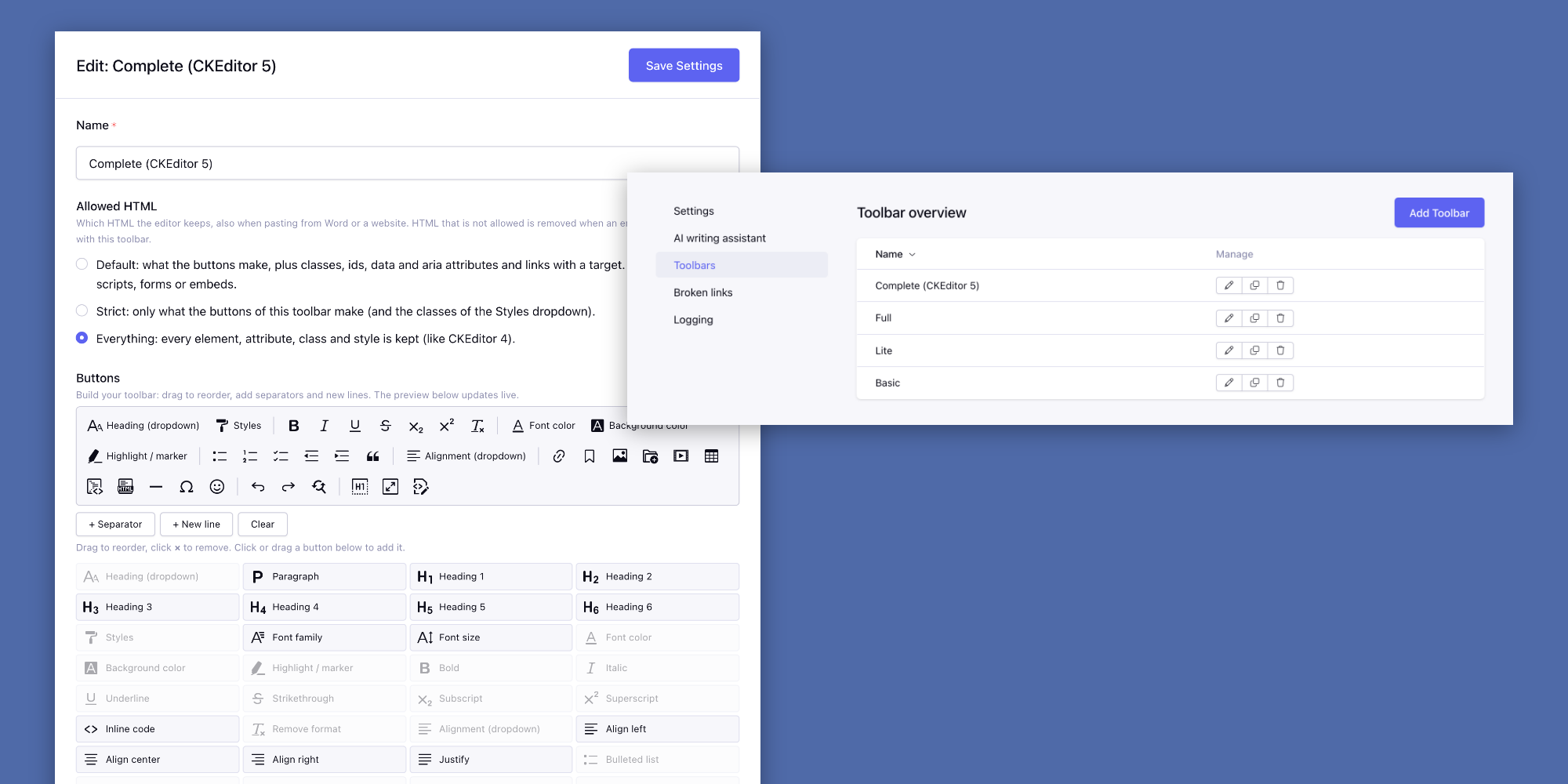Click the insert image icon
The image size is (1568, 784).
pyautogui.click(x=620, y=456)
